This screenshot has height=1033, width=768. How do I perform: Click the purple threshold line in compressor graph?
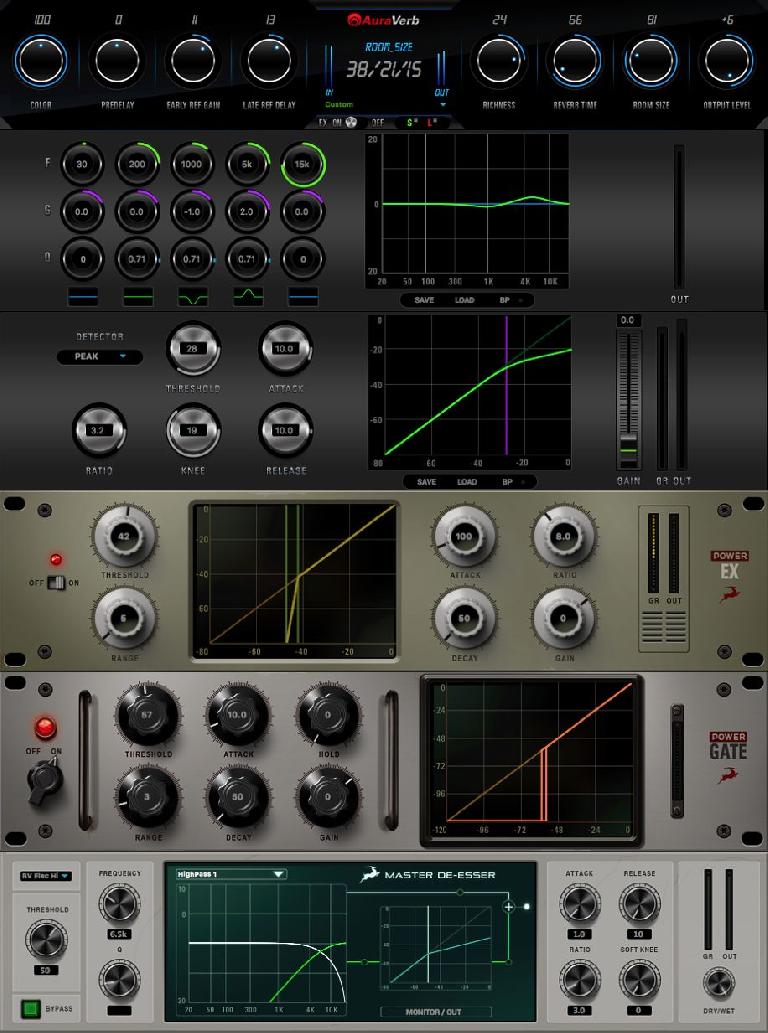click(x=507, y=385)
